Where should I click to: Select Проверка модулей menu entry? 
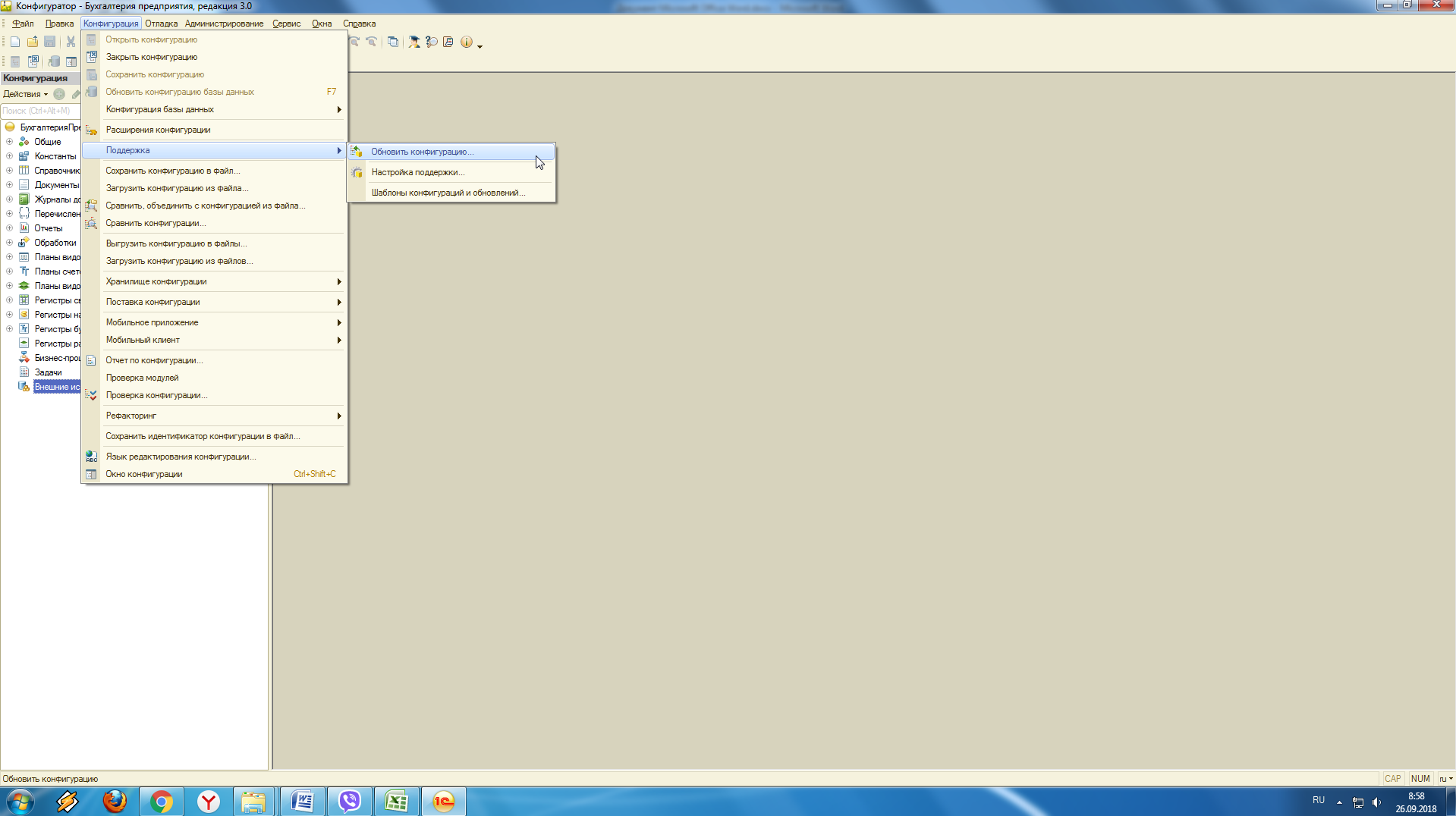[x=215, y=378]
